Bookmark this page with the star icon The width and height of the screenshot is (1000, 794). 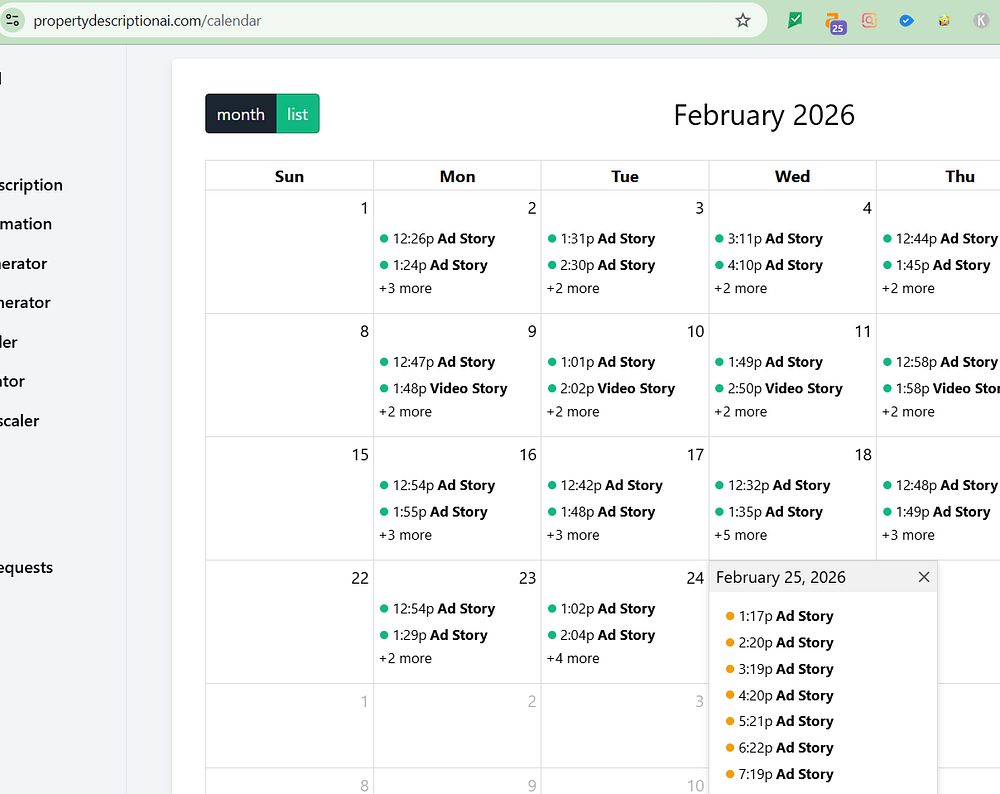pos(742,20)
